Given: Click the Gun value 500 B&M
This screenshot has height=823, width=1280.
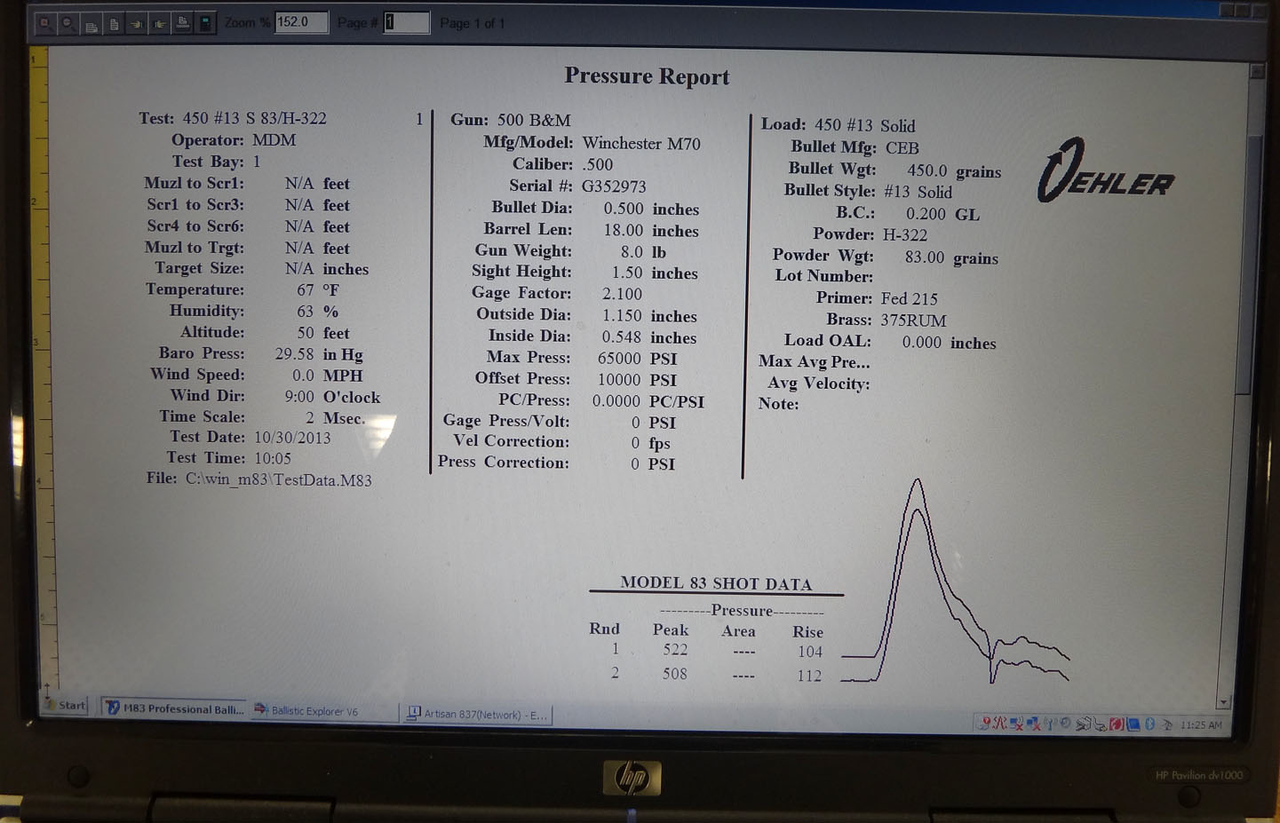Looking at the screenshot, I should (532, 120).
